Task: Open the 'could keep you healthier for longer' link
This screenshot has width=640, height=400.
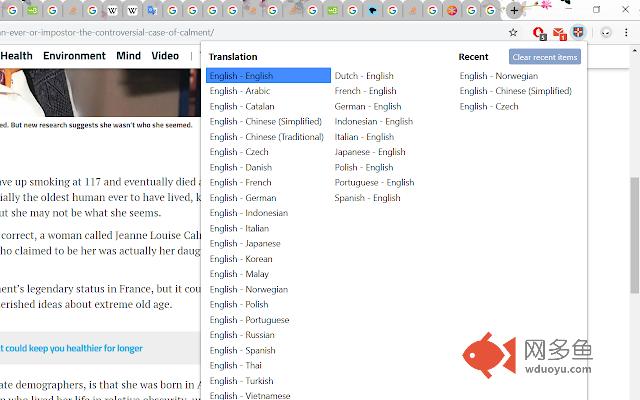Action: pos(71,348)
